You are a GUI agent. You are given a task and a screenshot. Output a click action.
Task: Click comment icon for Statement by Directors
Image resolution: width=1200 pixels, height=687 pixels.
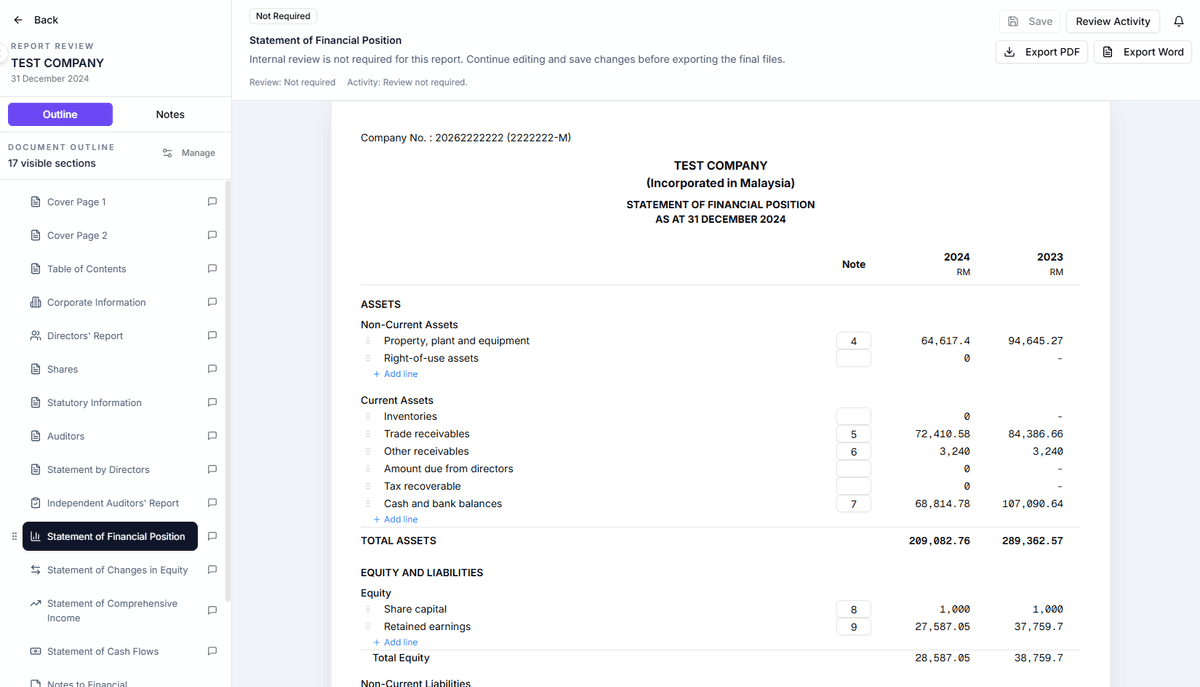[212, 470]
